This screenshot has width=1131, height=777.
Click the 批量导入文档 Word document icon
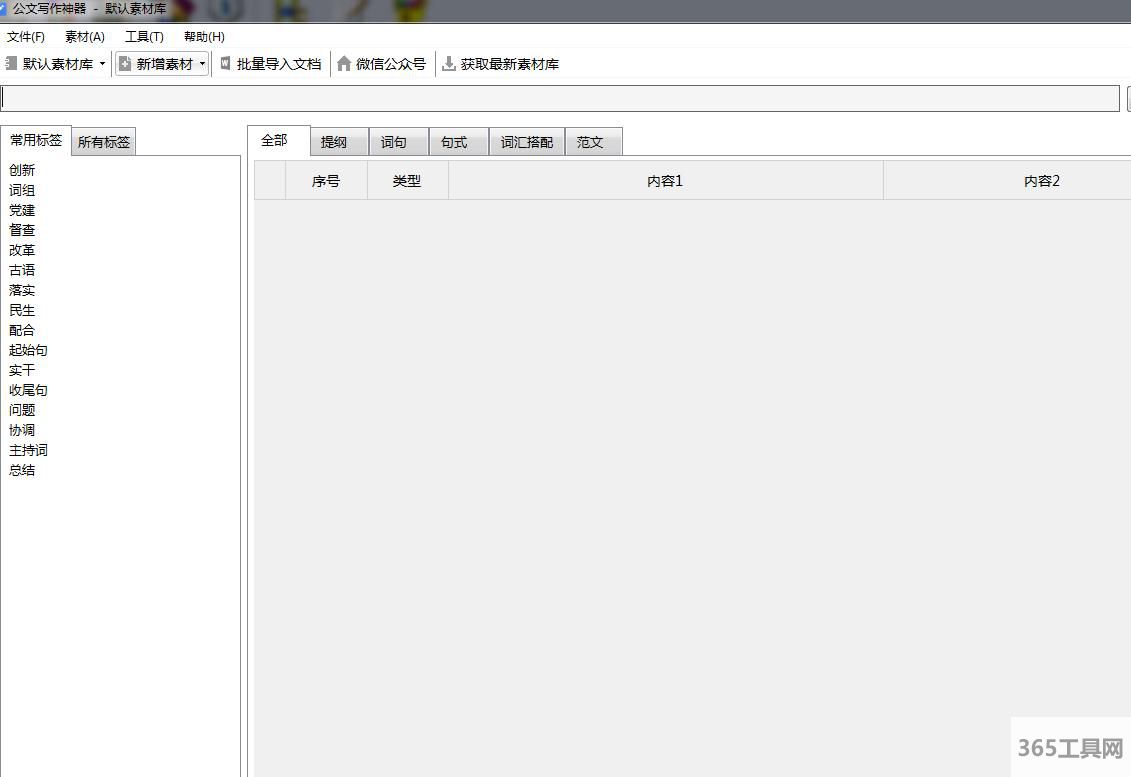tap(225, 64)
